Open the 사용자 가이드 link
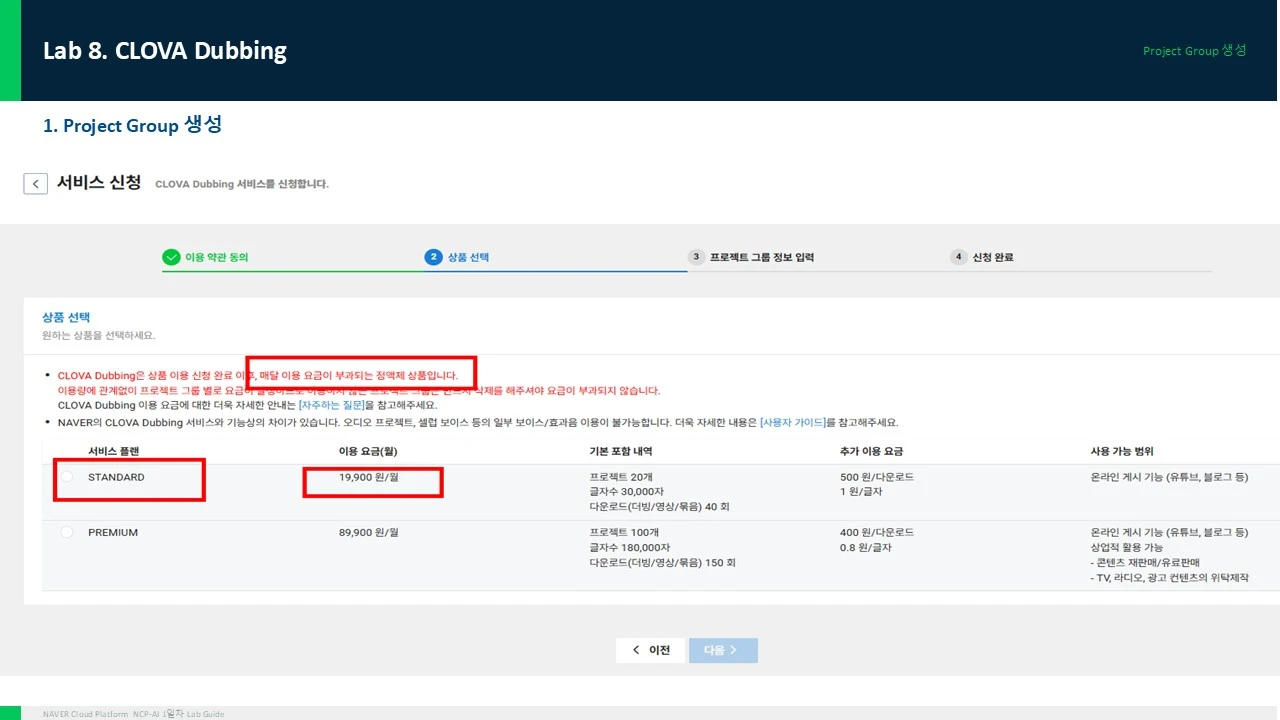This screenshot has height=720, width=1280. tap(793, 423)
